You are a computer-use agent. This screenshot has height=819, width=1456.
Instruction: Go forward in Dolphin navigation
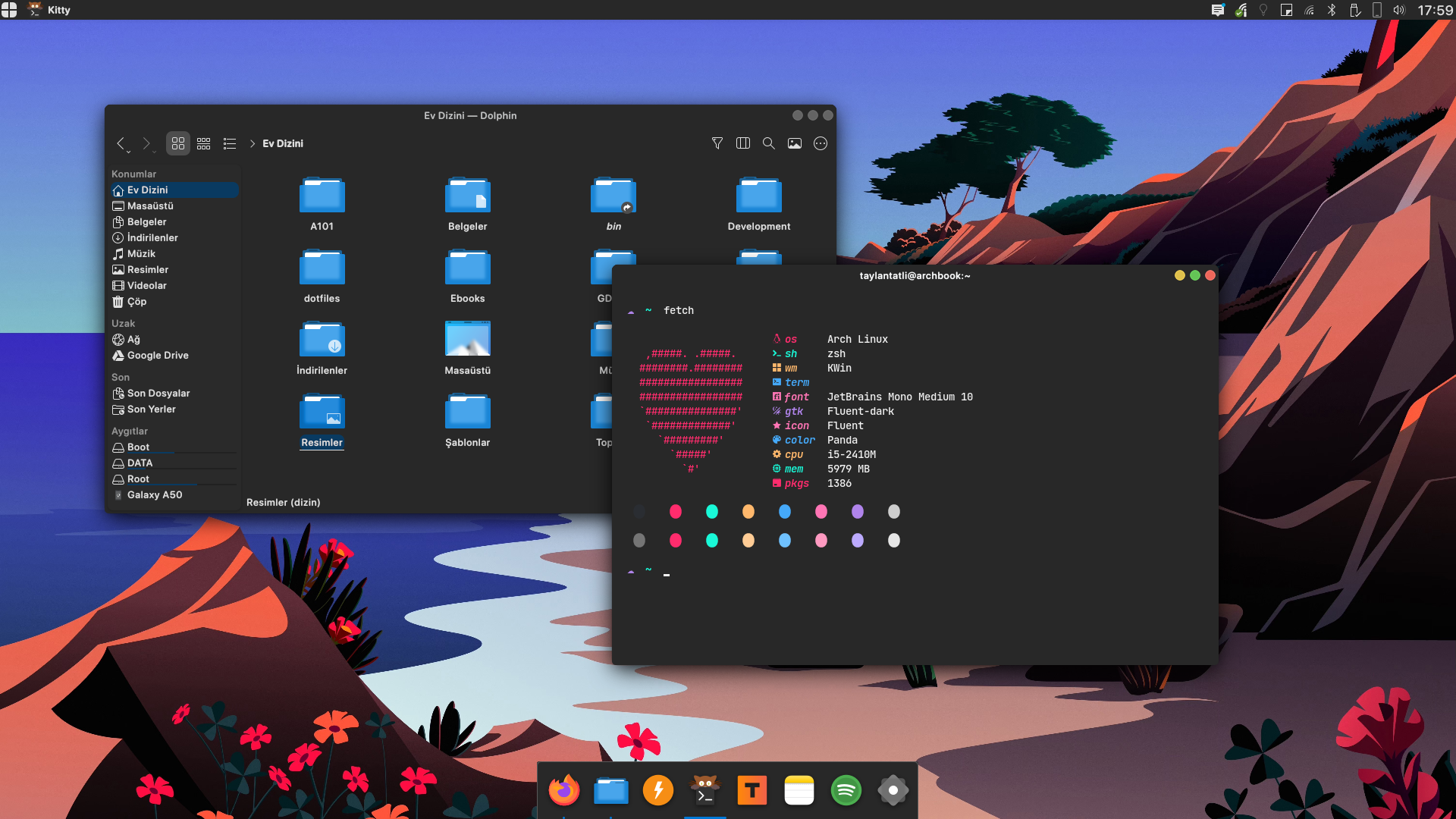point(146,143)
